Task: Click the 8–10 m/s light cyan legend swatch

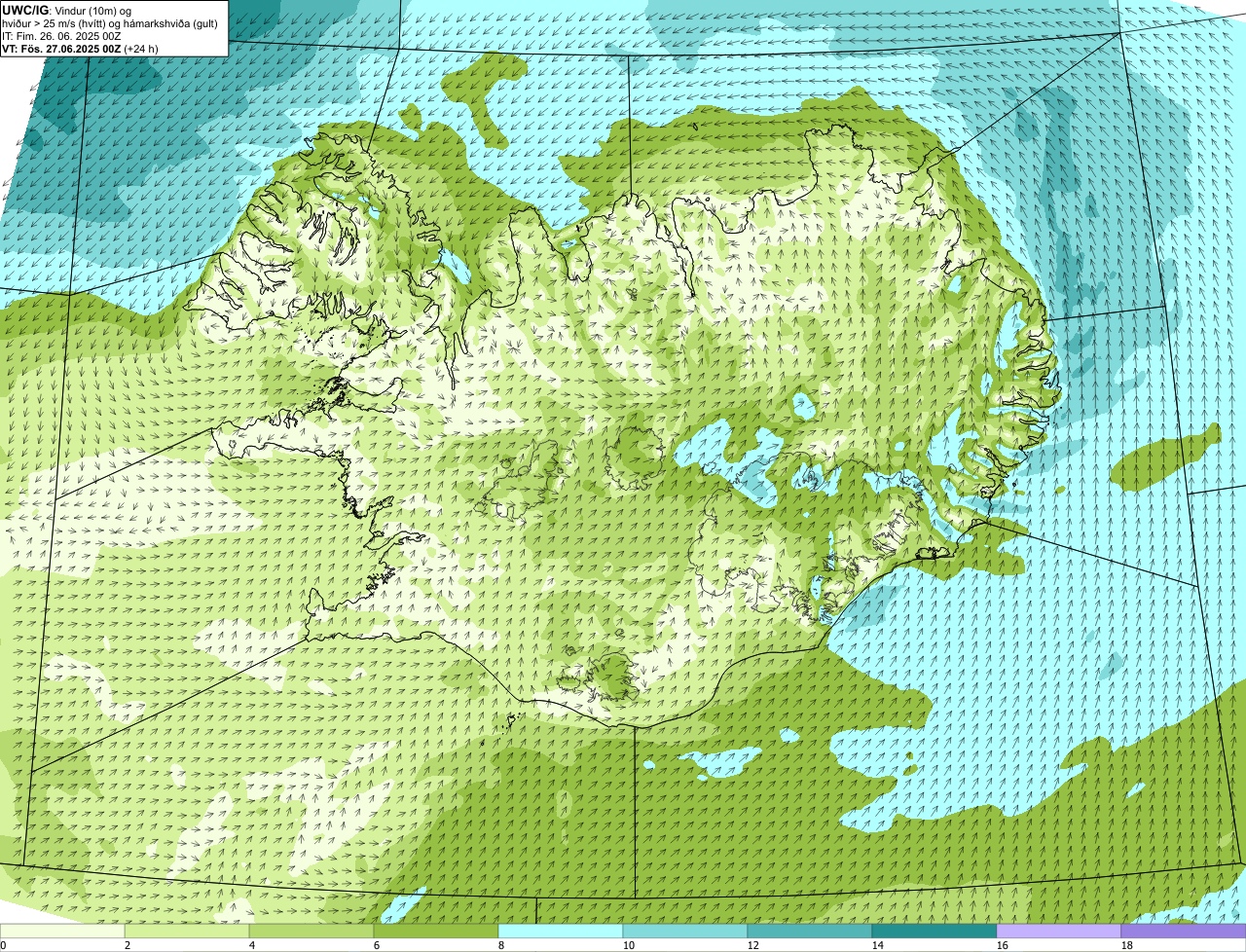Action: 561,931
